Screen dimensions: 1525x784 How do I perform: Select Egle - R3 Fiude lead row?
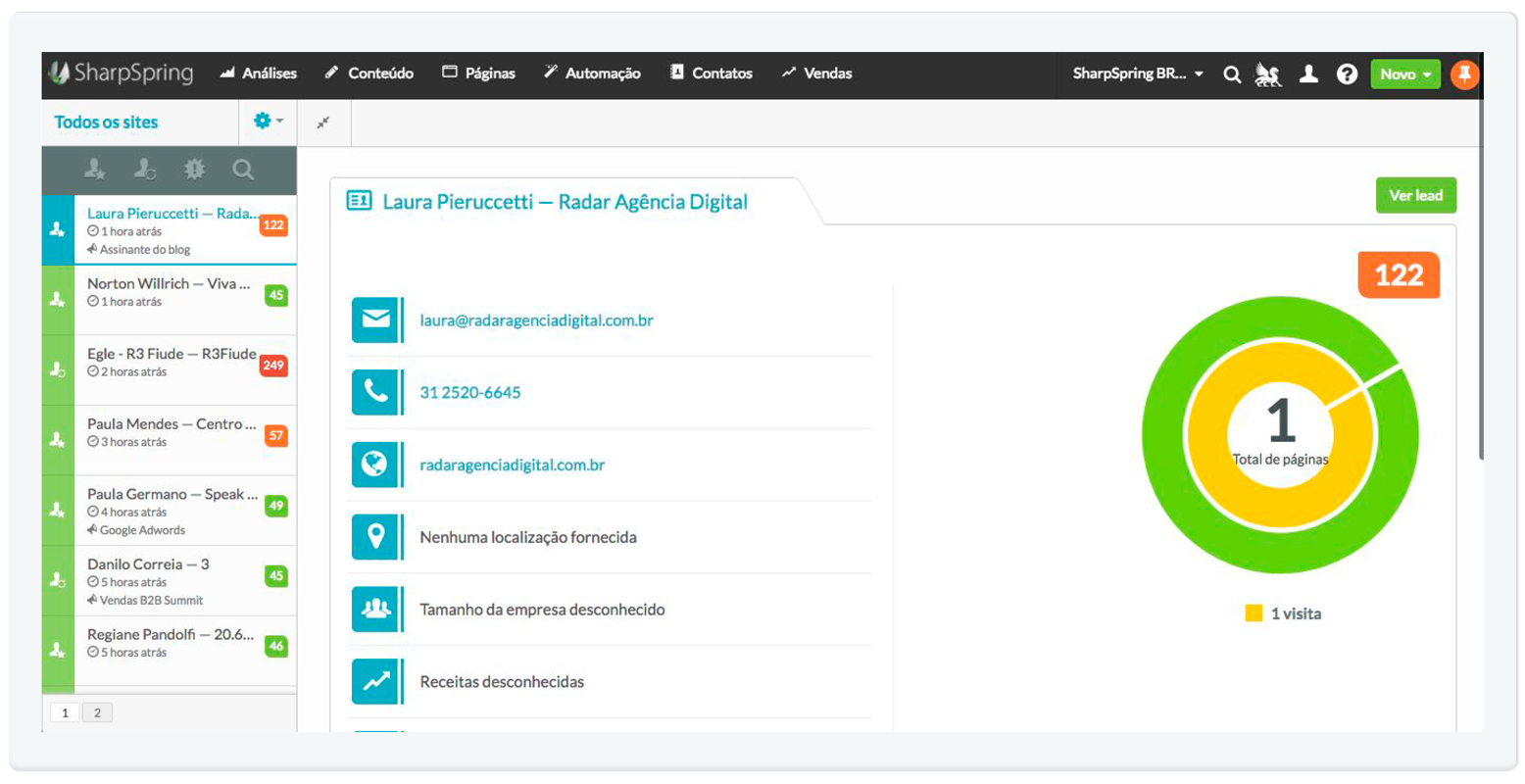coord(170,370)
